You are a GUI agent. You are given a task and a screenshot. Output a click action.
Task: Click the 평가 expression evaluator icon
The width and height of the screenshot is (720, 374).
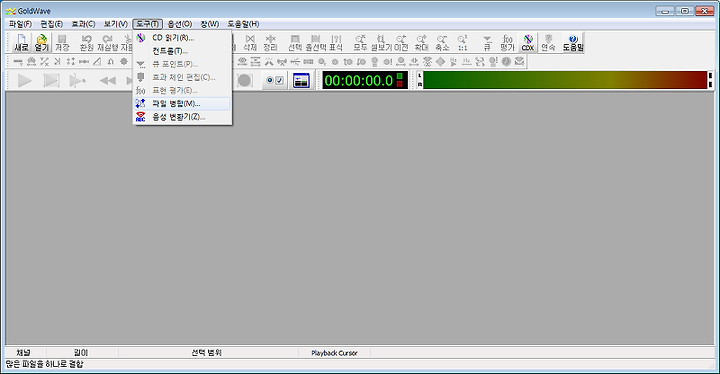coord(507,42)
